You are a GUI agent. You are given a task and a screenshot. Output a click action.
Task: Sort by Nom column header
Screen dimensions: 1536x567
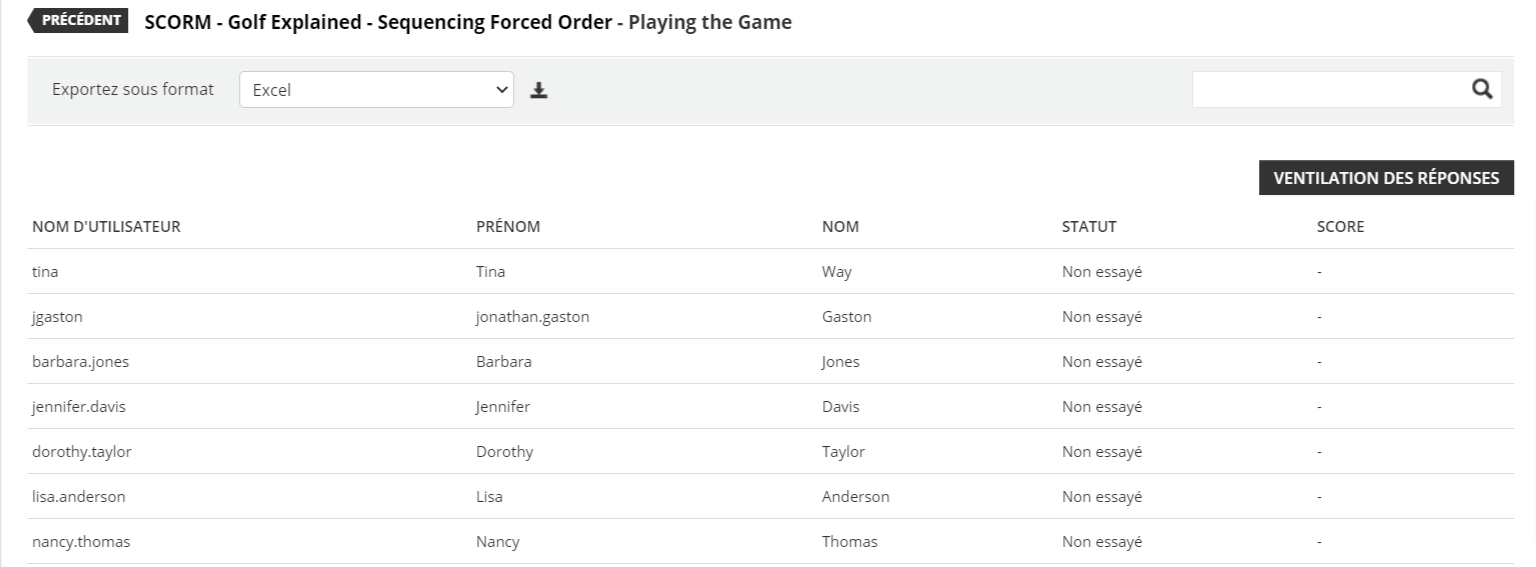tap(840, 227)
